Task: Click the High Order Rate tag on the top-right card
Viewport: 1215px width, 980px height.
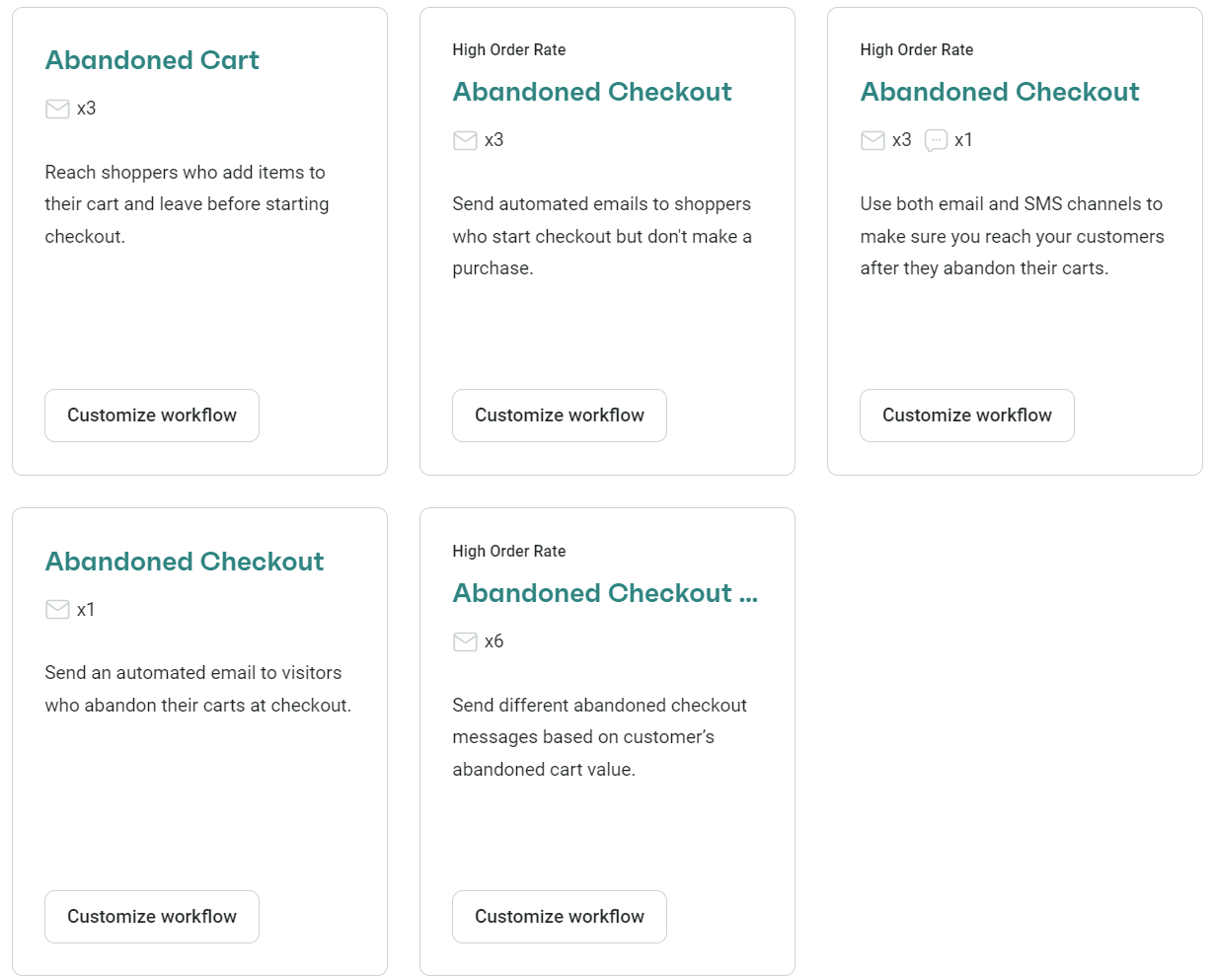Action: coord(917,49)
